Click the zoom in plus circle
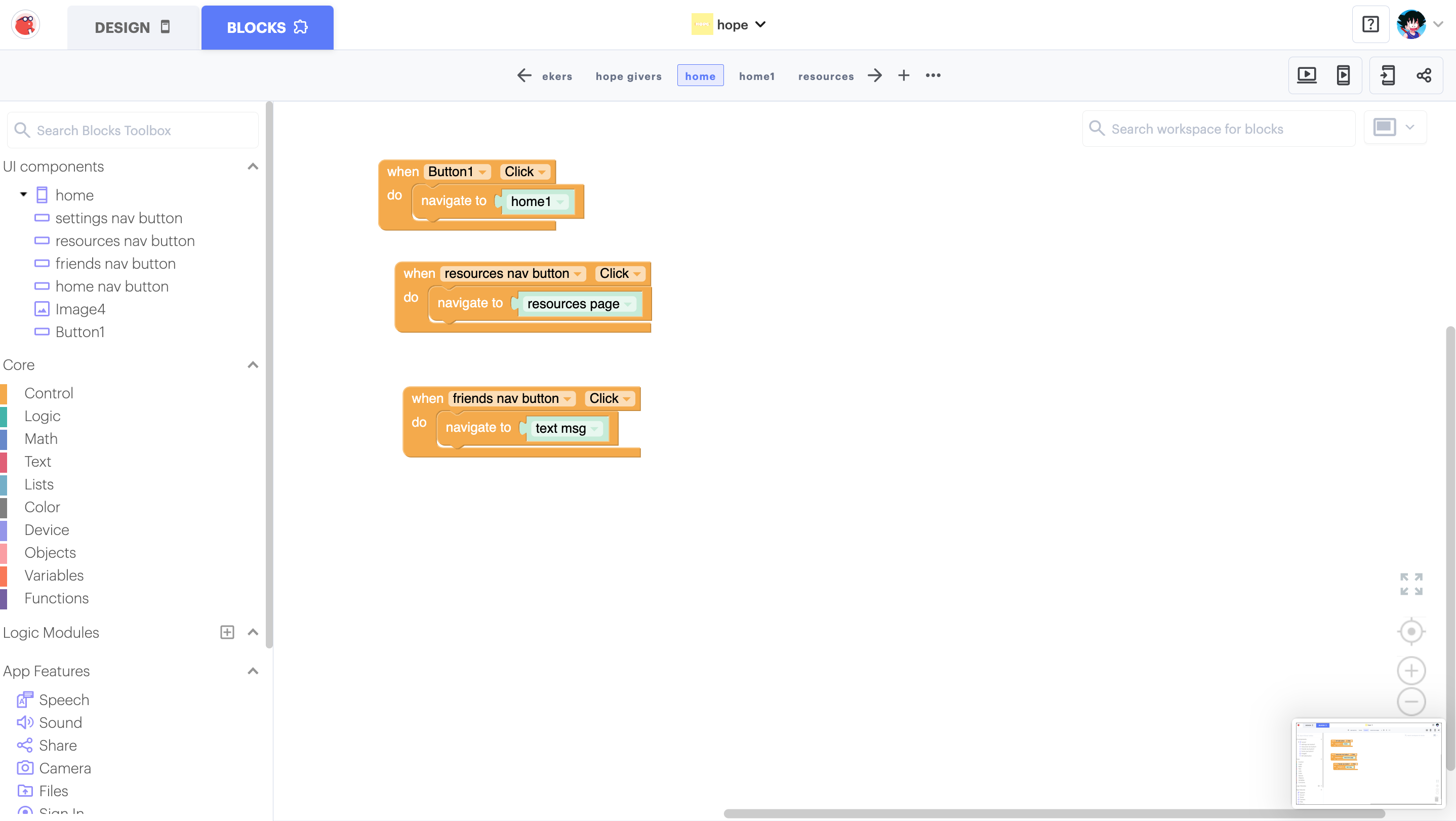The width and height of the screenshot is (1456, 821). click(1411, 671)
